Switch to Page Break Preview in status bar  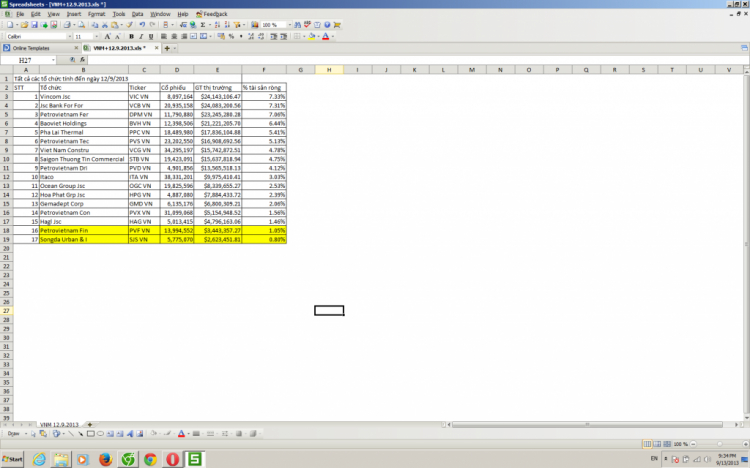click(667, 444)
